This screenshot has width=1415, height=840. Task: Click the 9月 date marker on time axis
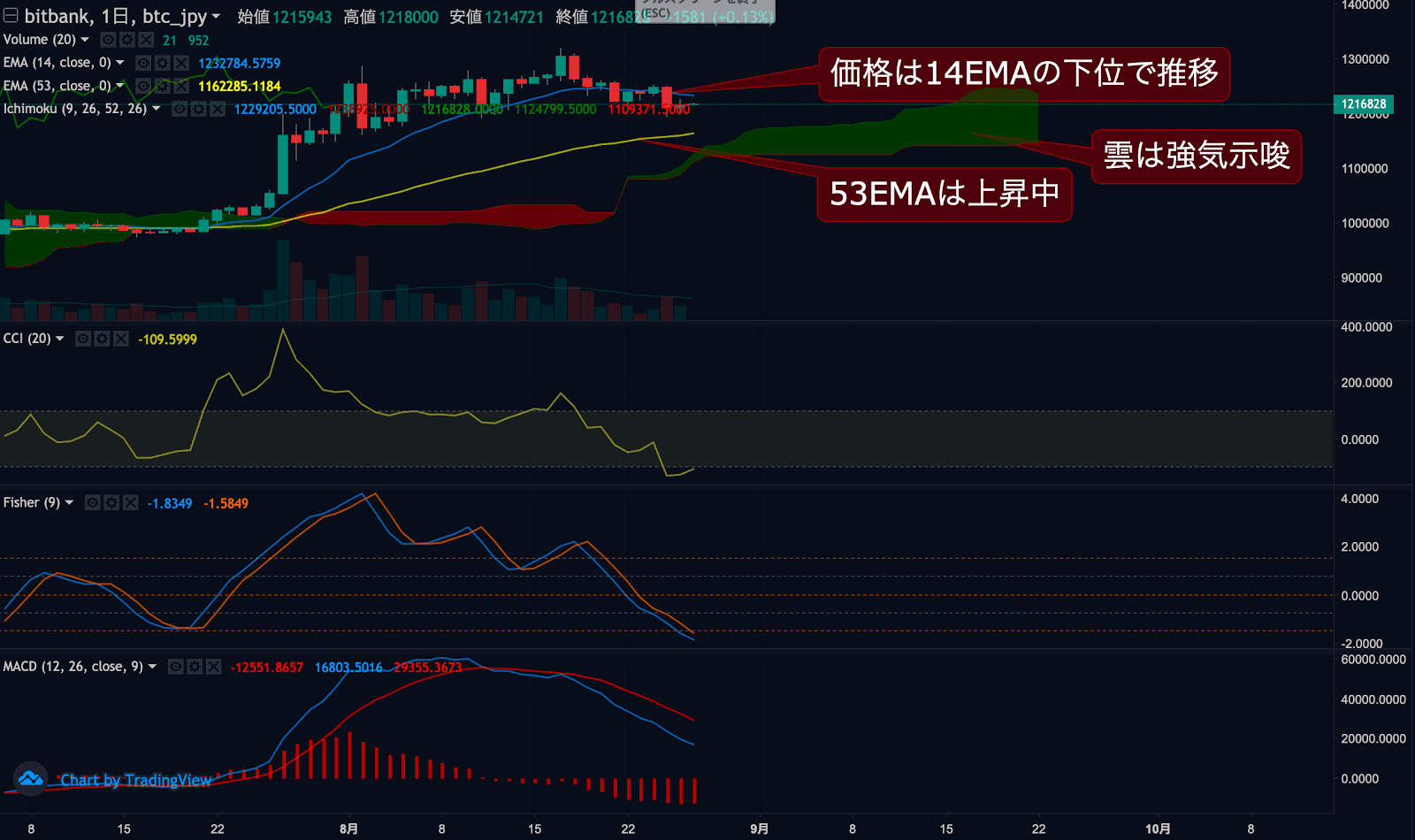[759, 829]
